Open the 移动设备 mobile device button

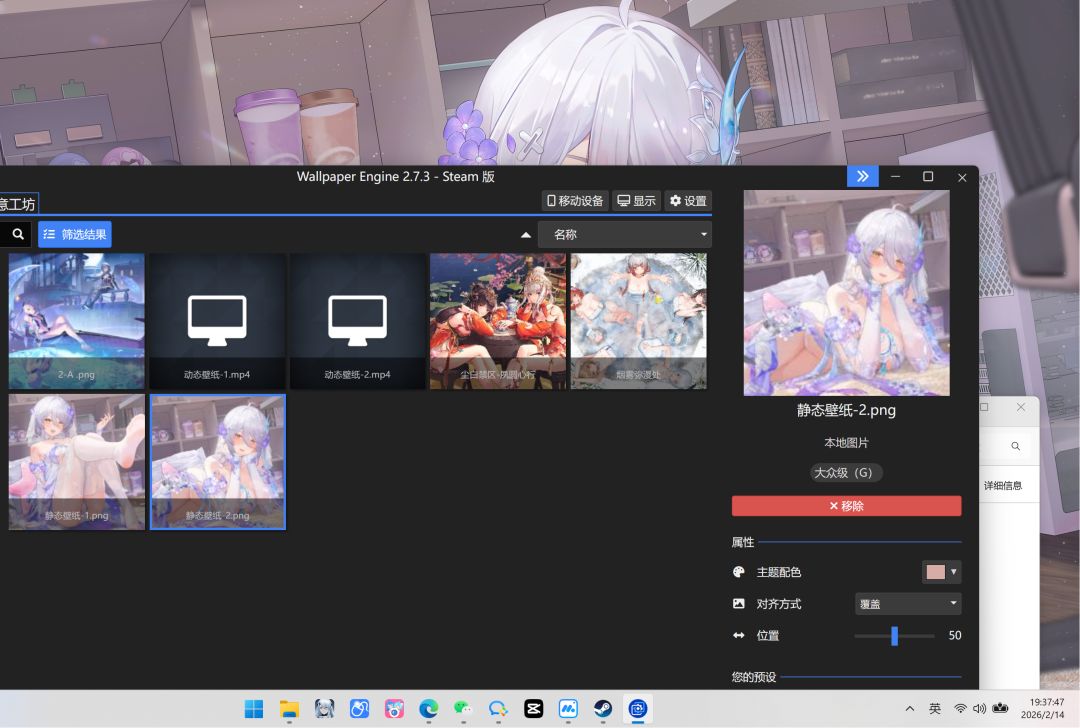[574, 200]
